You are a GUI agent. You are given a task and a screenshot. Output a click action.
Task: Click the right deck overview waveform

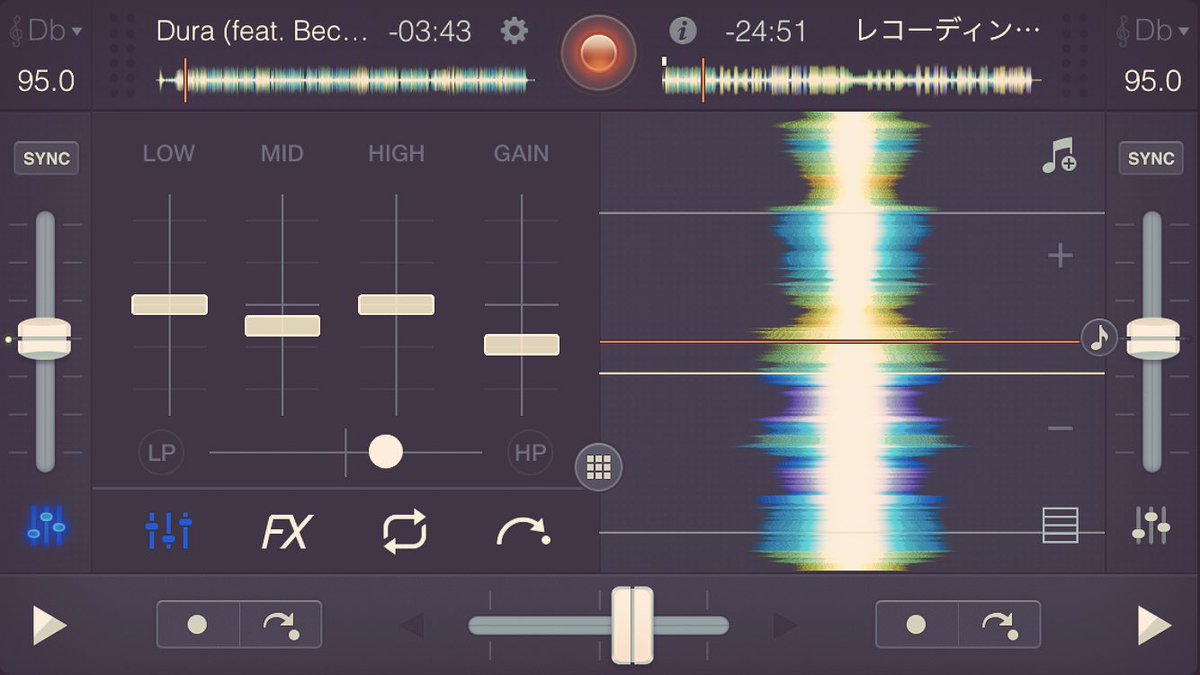(851, 80)
